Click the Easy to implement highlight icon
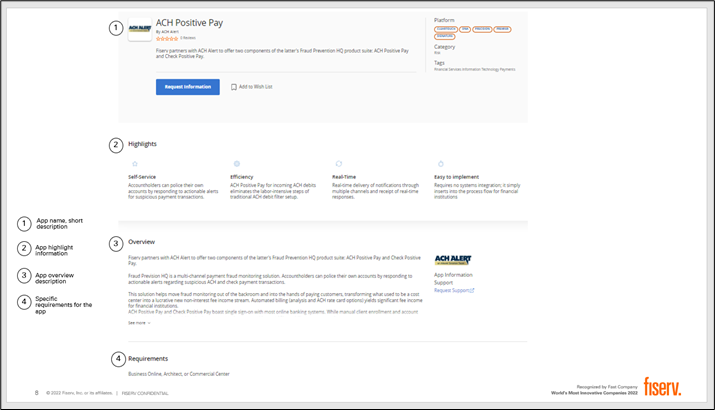This screenshot has width=715, height=410. [440, 164]
